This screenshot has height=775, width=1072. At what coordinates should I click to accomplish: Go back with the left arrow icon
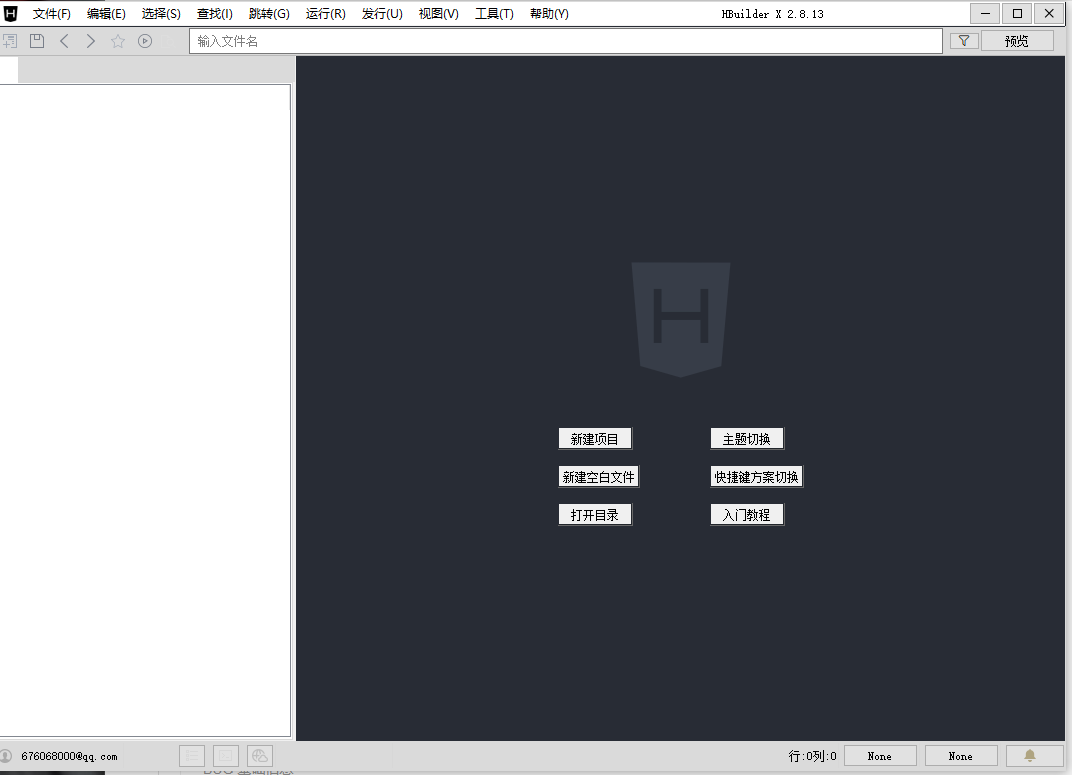[x=64, y=41]
